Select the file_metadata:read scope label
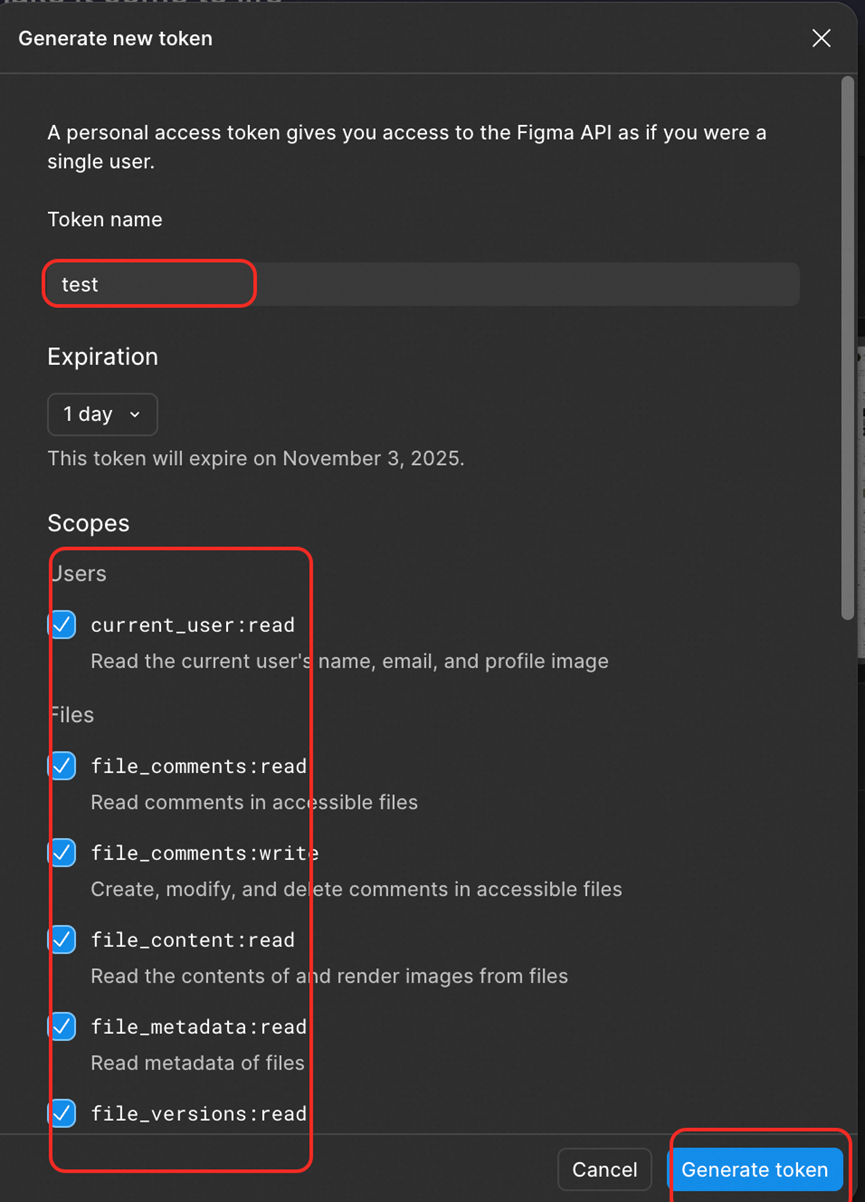 point(199,1026)
